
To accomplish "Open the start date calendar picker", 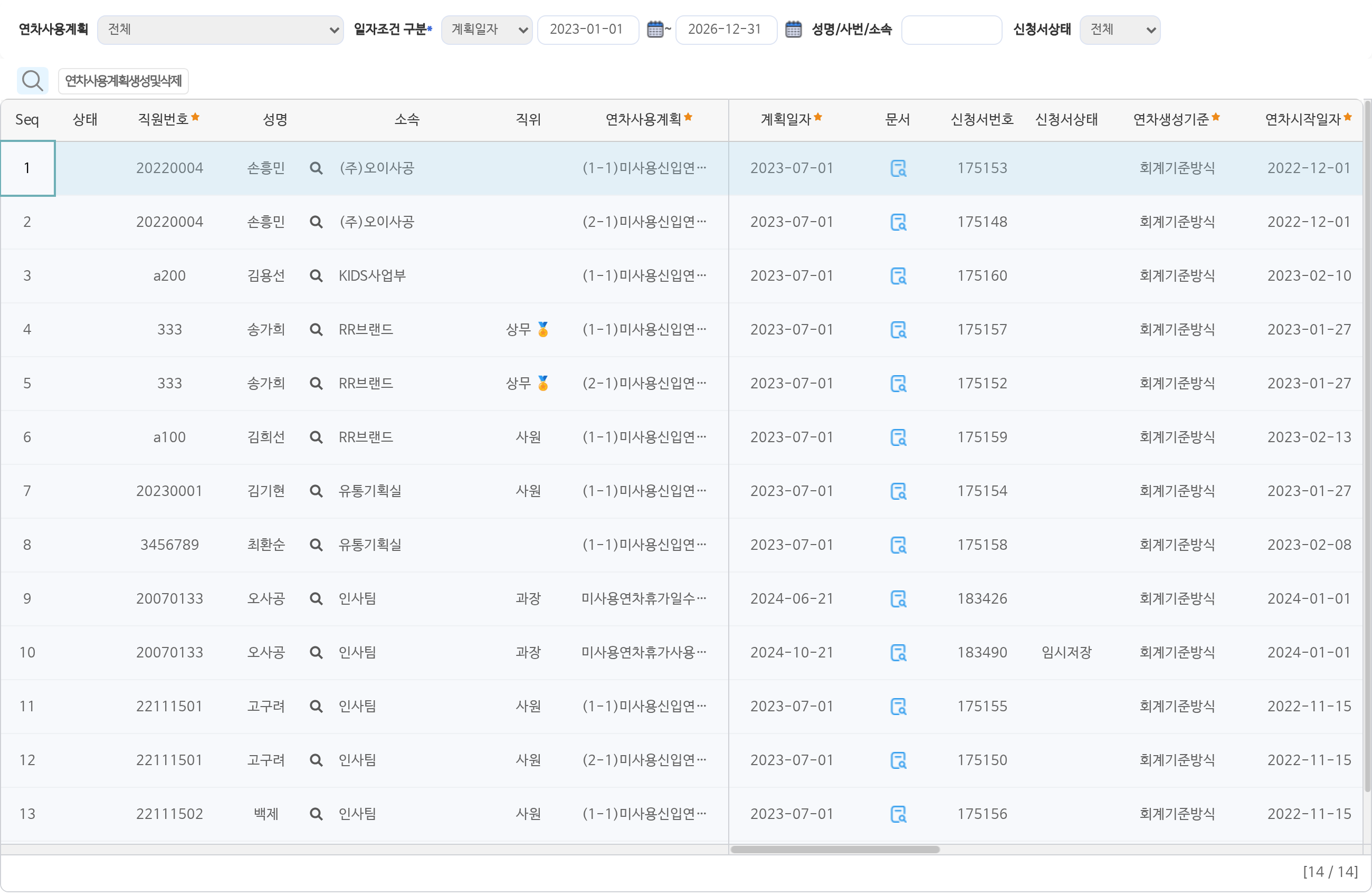I will (655, 30).
